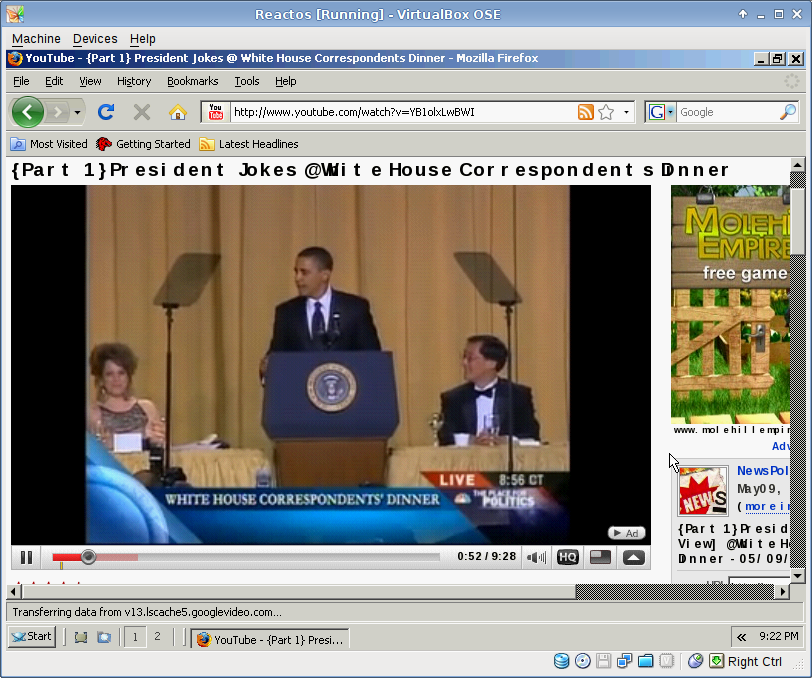Open the Bookmarks menu
Image resolution: width=812 pixels, height=678 pixels.
pos(193,81)
